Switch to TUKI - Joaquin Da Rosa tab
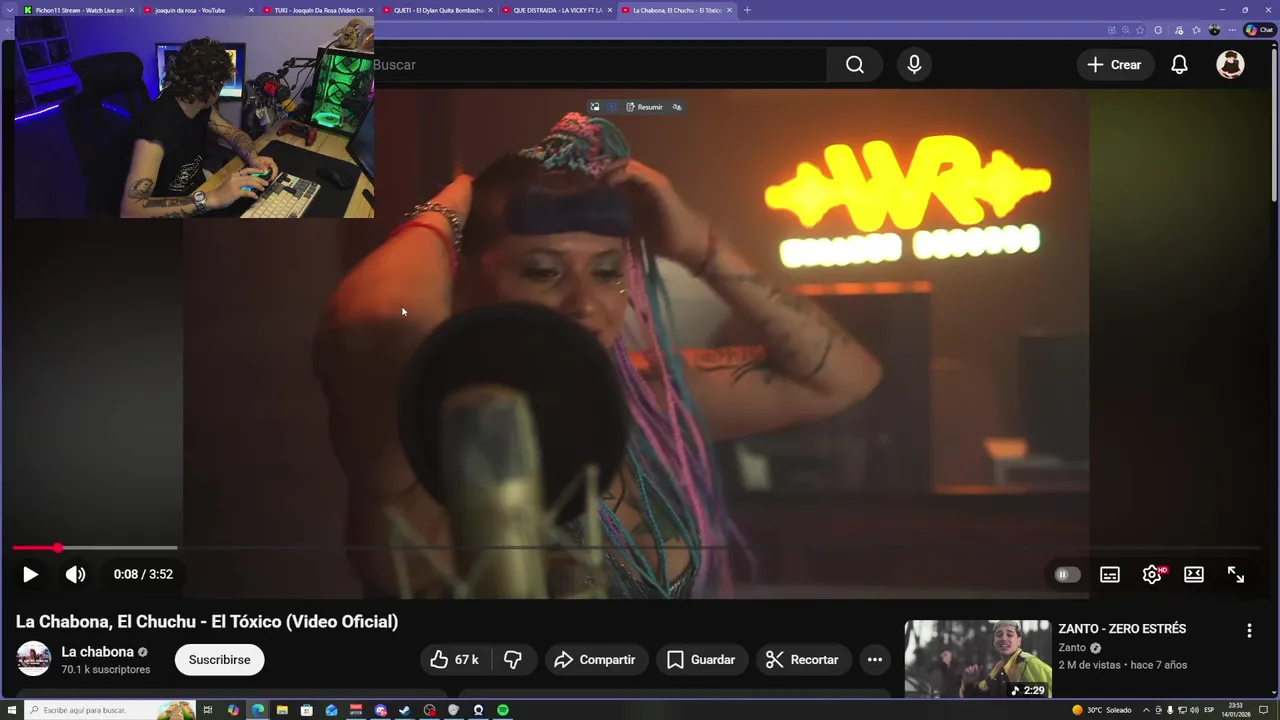This screenshot has width=1280, height=720. (x=318, y=10)
